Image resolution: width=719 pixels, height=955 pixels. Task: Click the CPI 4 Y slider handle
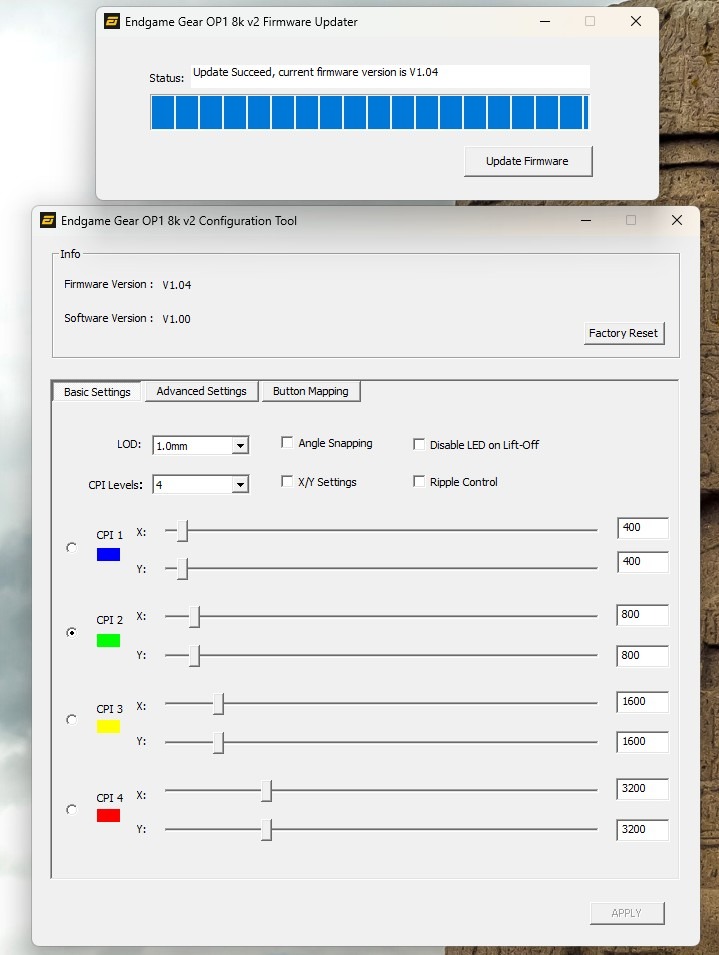coord(266,830)
